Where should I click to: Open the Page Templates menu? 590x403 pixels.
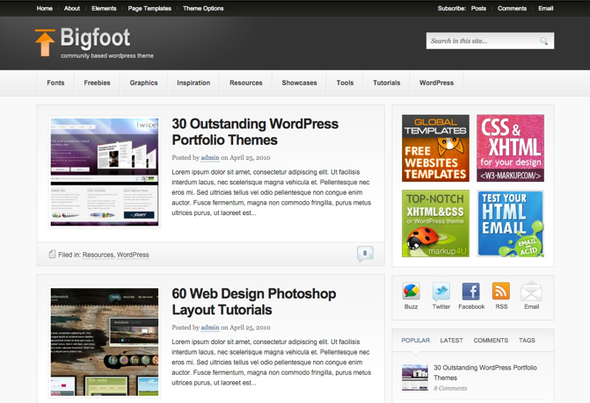pos(149,8)
